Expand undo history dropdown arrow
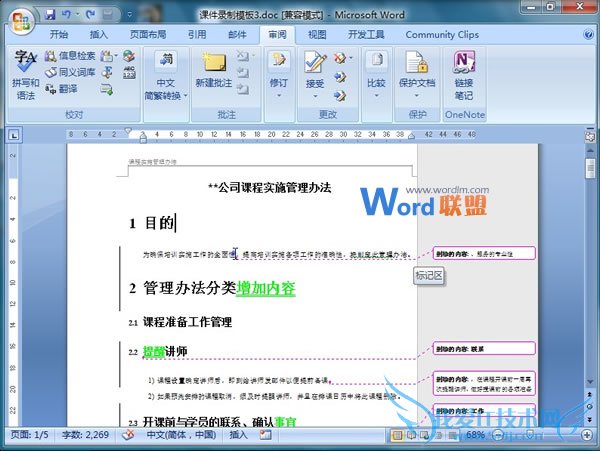 click(x=77, y=15)
